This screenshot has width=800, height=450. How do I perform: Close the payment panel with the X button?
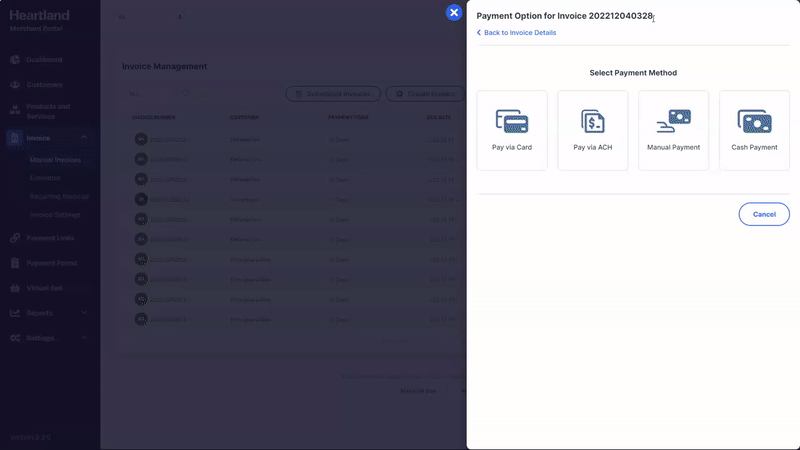[x=454, y=13]
